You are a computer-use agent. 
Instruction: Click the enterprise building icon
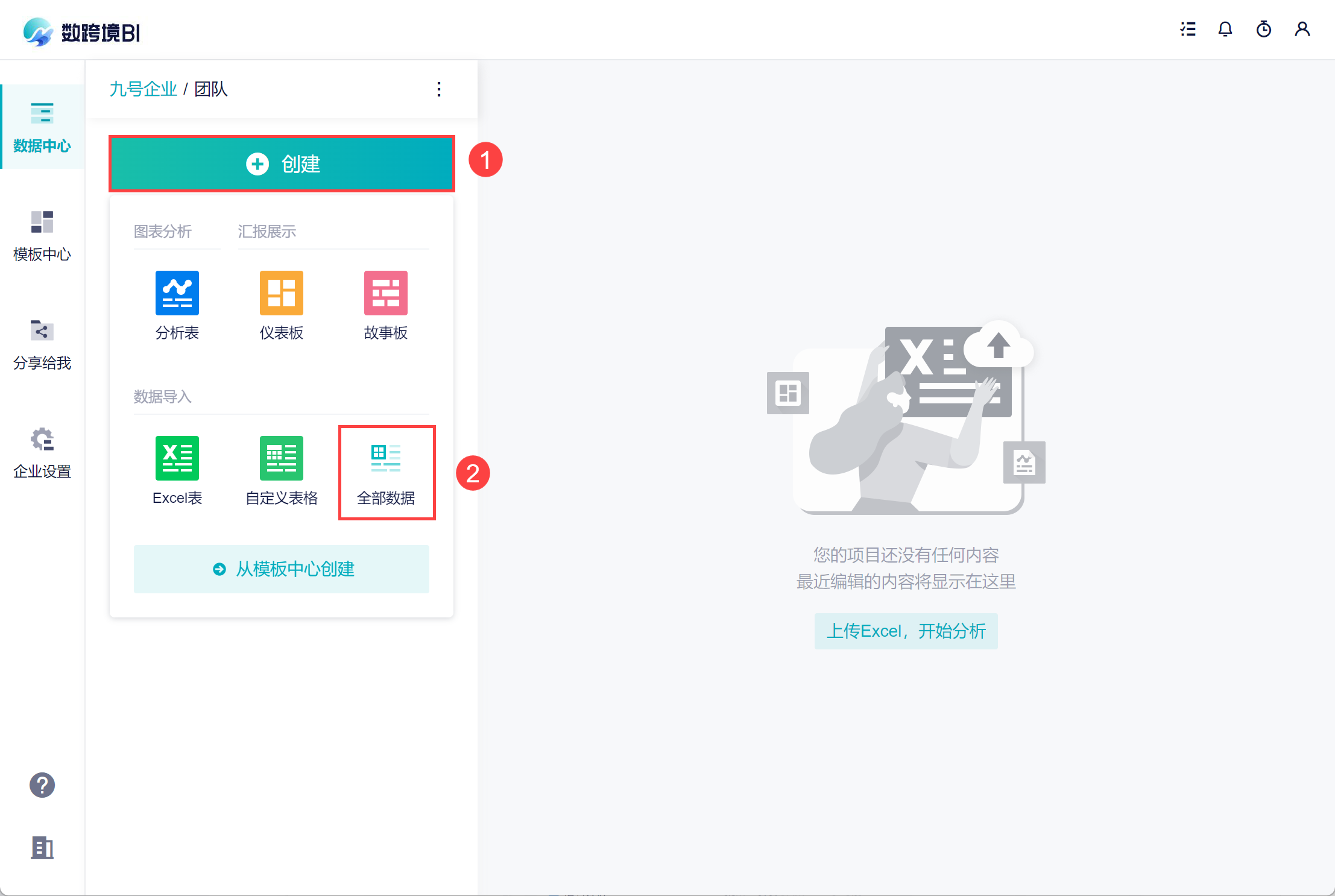(x=42, y=848)
